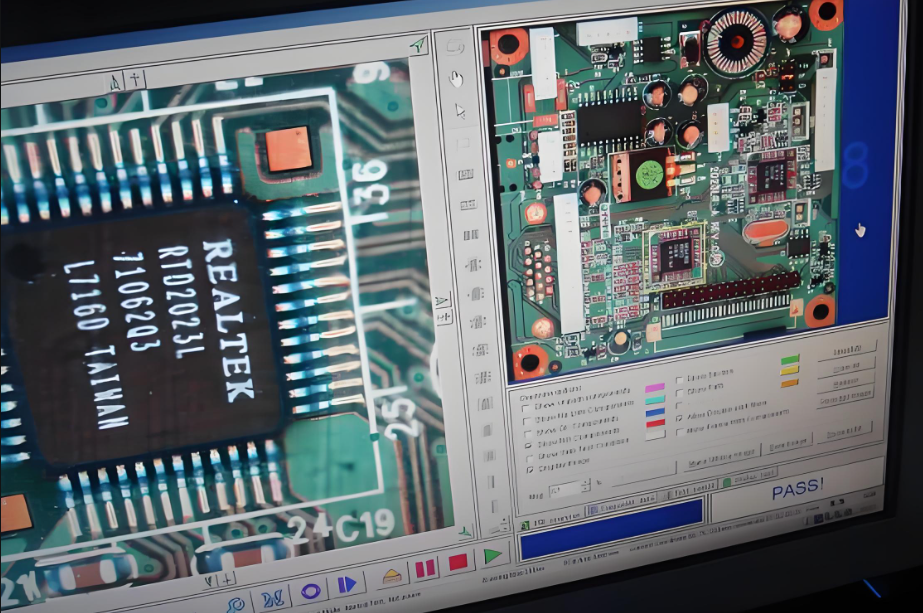
Task: Click the blue circle icon in bottom toolbar
Action: click(x=310, y=591)
